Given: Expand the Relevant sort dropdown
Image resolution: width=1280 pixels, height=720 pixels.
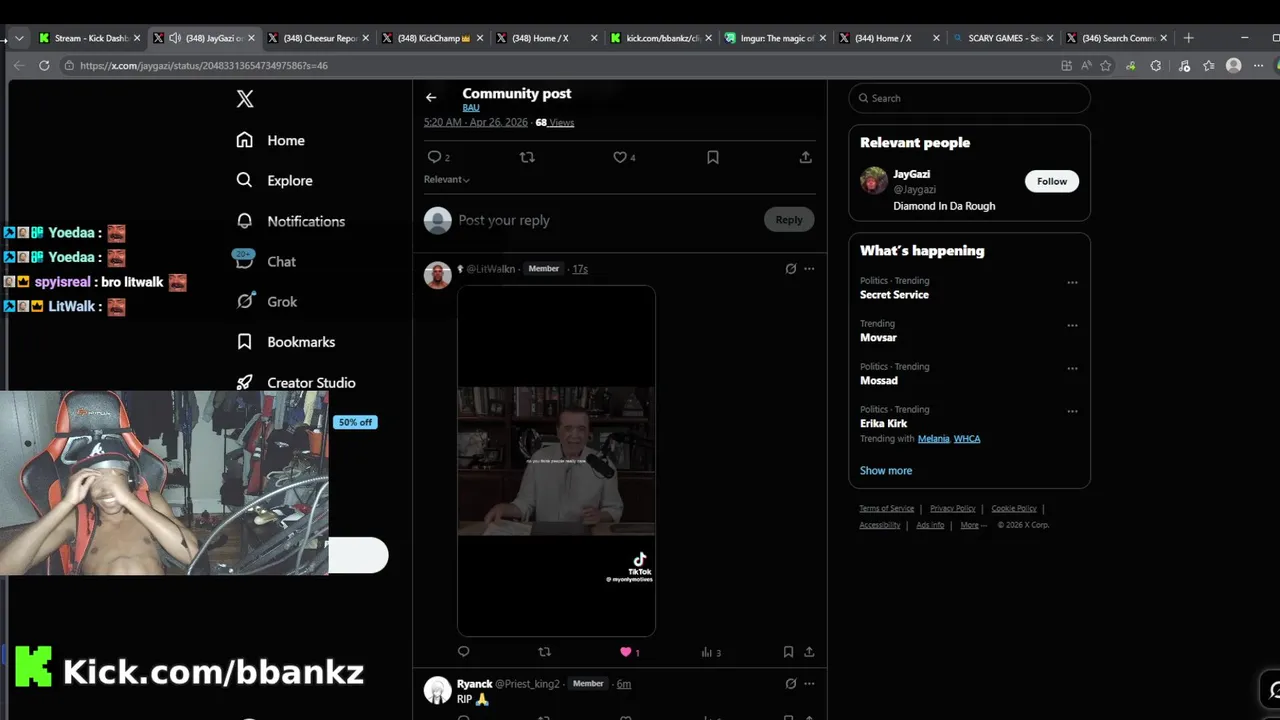Looking at the screenshot, I should pos(447,179).
